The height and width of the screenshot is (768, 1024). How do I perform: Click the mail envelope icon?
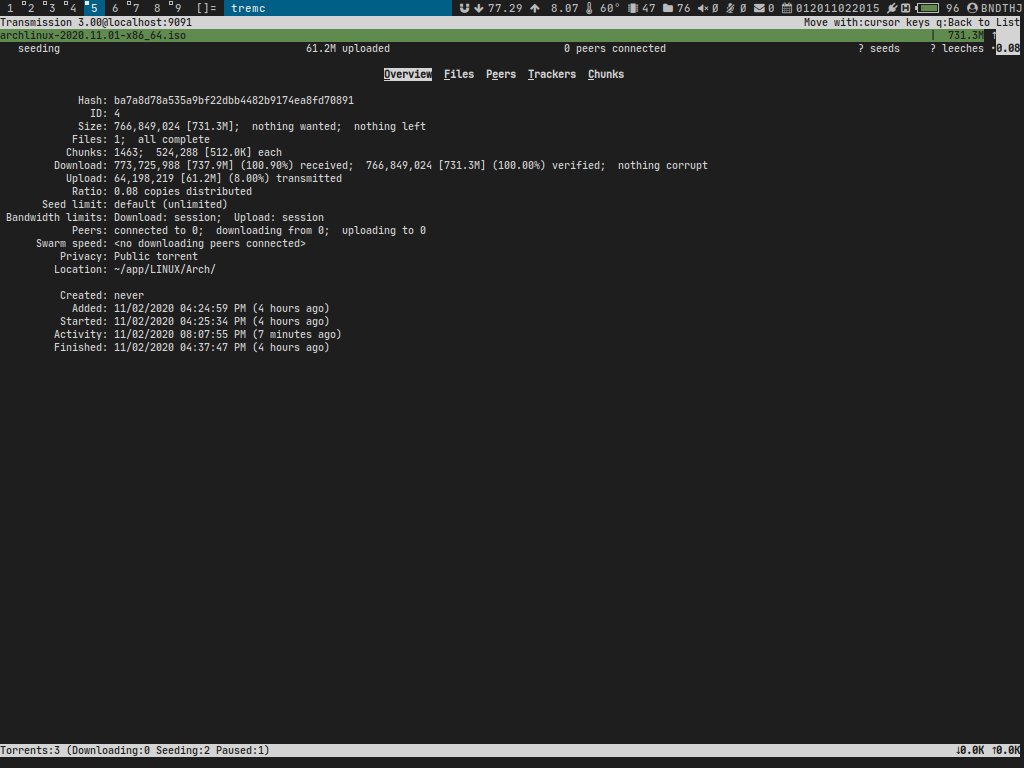coord(759,8)
